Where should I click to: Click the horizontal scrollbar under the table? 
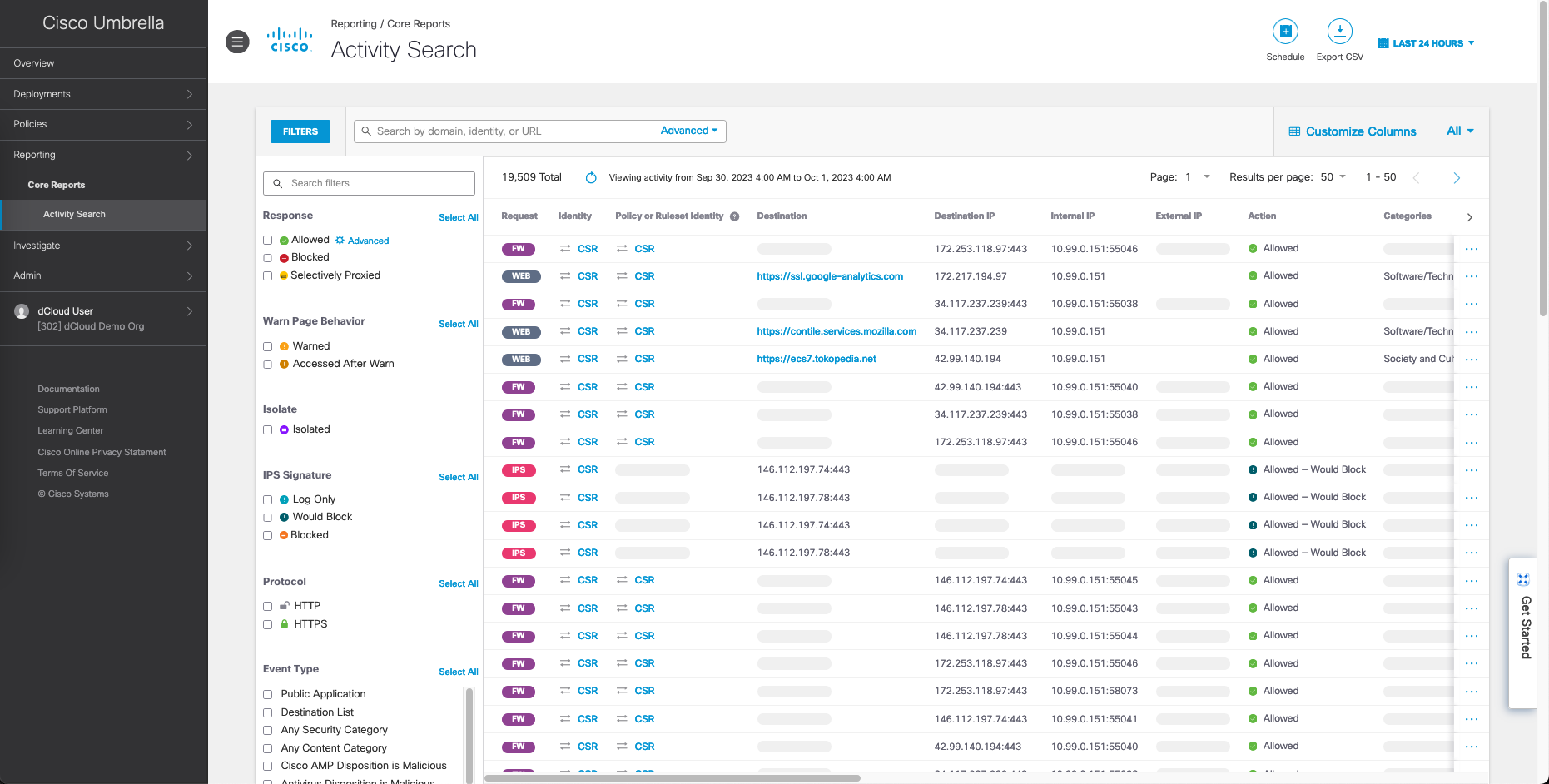[672, 778]
